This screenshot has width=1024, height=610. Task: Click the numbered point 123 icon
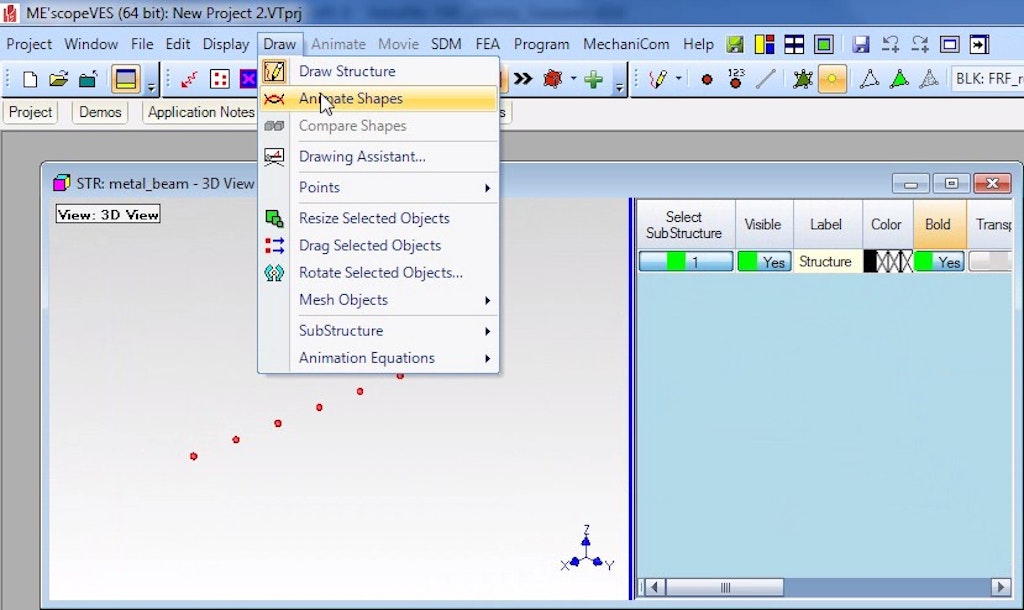[x=736, y=79]
